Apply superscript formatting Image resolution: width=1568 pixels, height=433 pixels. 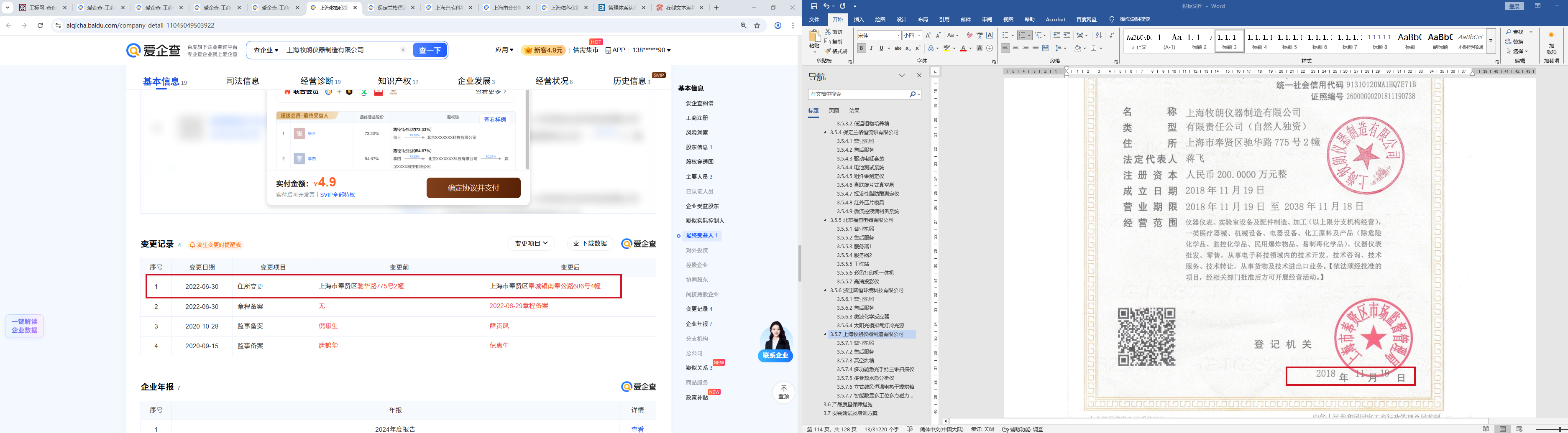click(918, 48)
